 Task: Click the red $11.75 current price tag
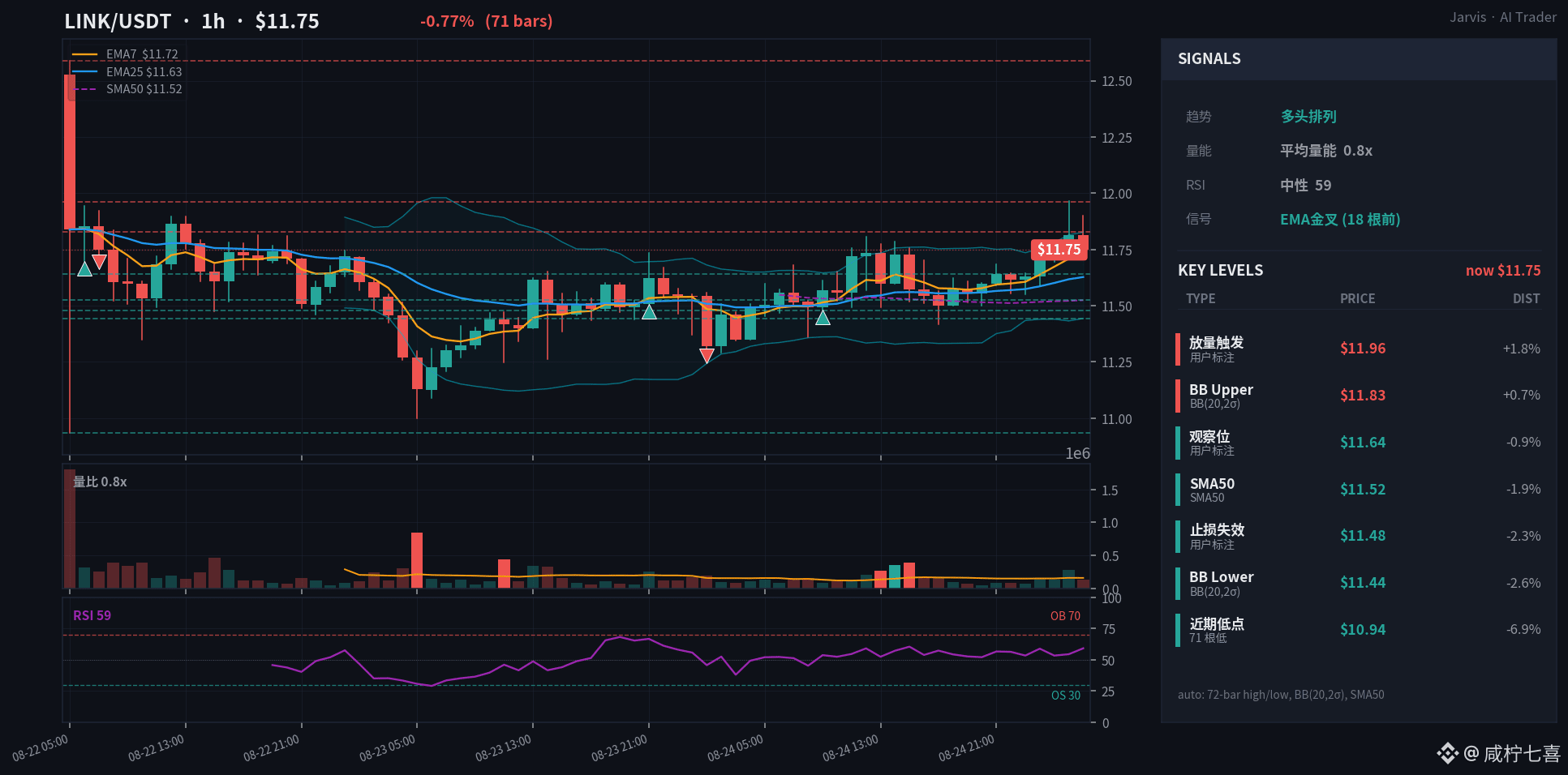(x=1059, y=250)
